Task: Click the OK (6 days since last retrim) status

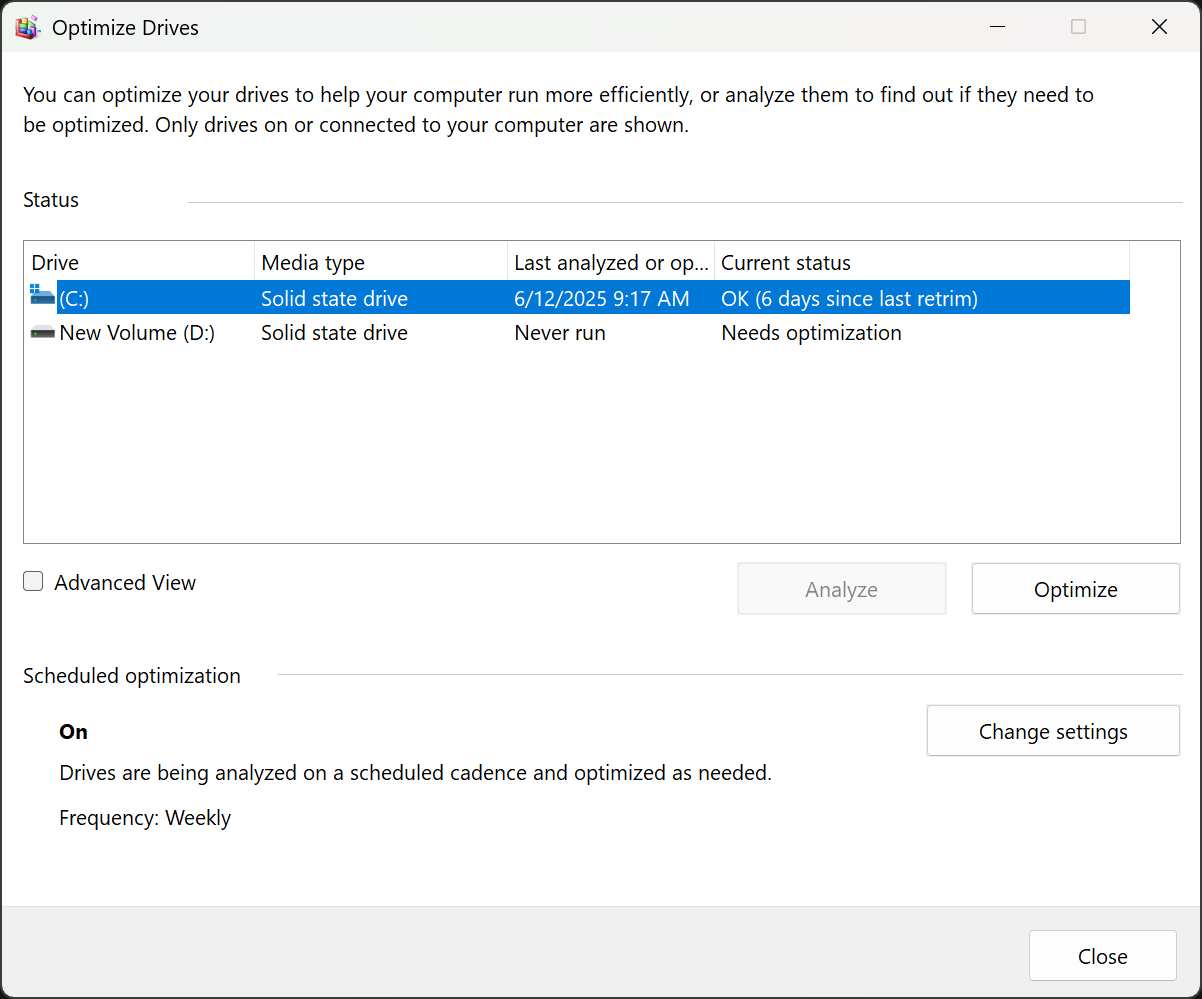Action: 849,299
